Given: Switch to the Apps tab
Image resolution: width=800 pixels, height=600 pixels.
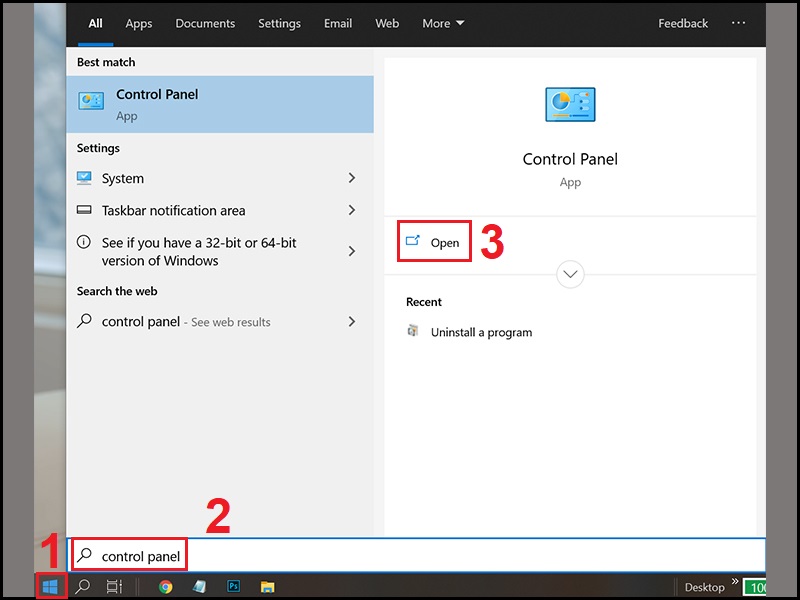Looking at the screenshot, I should [139, 23].
